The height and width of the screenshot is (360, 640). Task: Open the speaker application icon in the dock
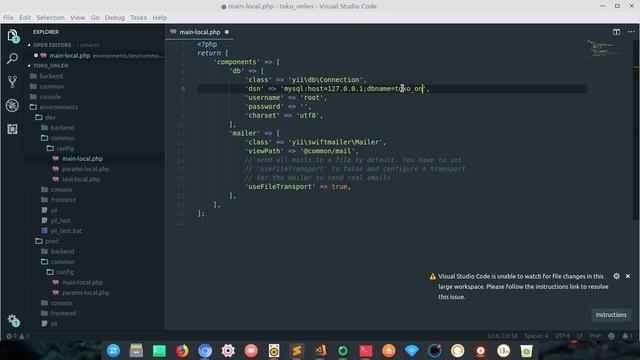274,351
